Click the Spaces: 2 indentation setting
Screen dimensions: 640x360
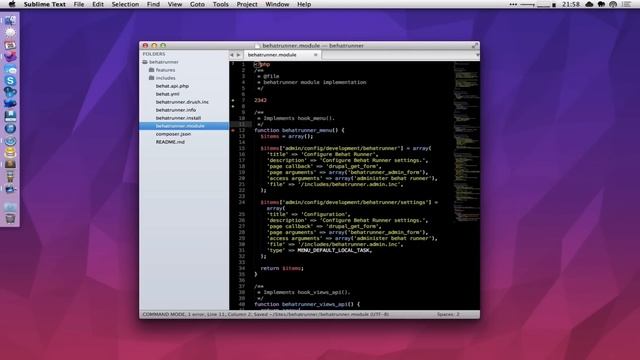click(x=448, y=314)
